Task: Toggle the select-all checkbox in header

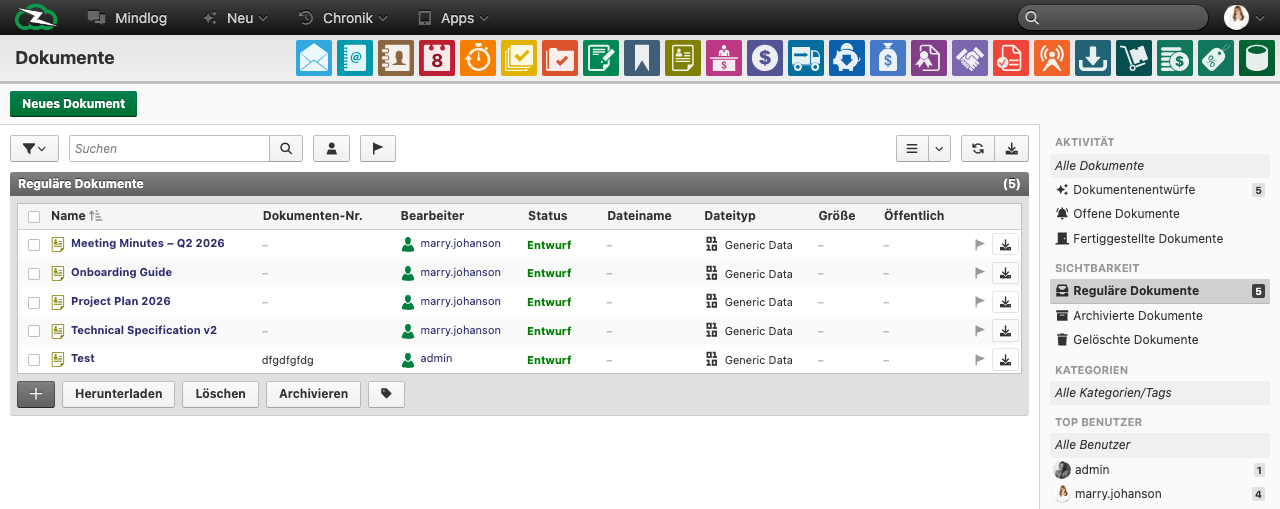Action: point(34,216)
